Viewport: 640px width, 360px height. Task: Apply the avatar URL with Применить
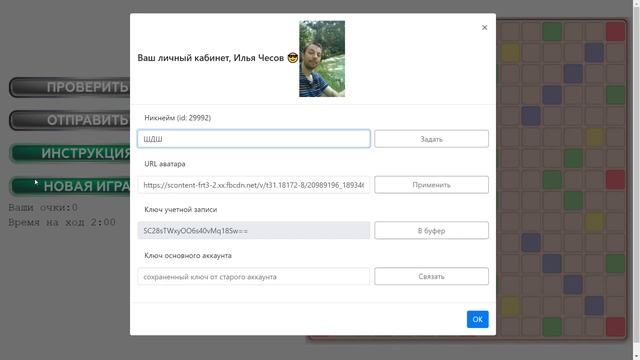point(431,185)
